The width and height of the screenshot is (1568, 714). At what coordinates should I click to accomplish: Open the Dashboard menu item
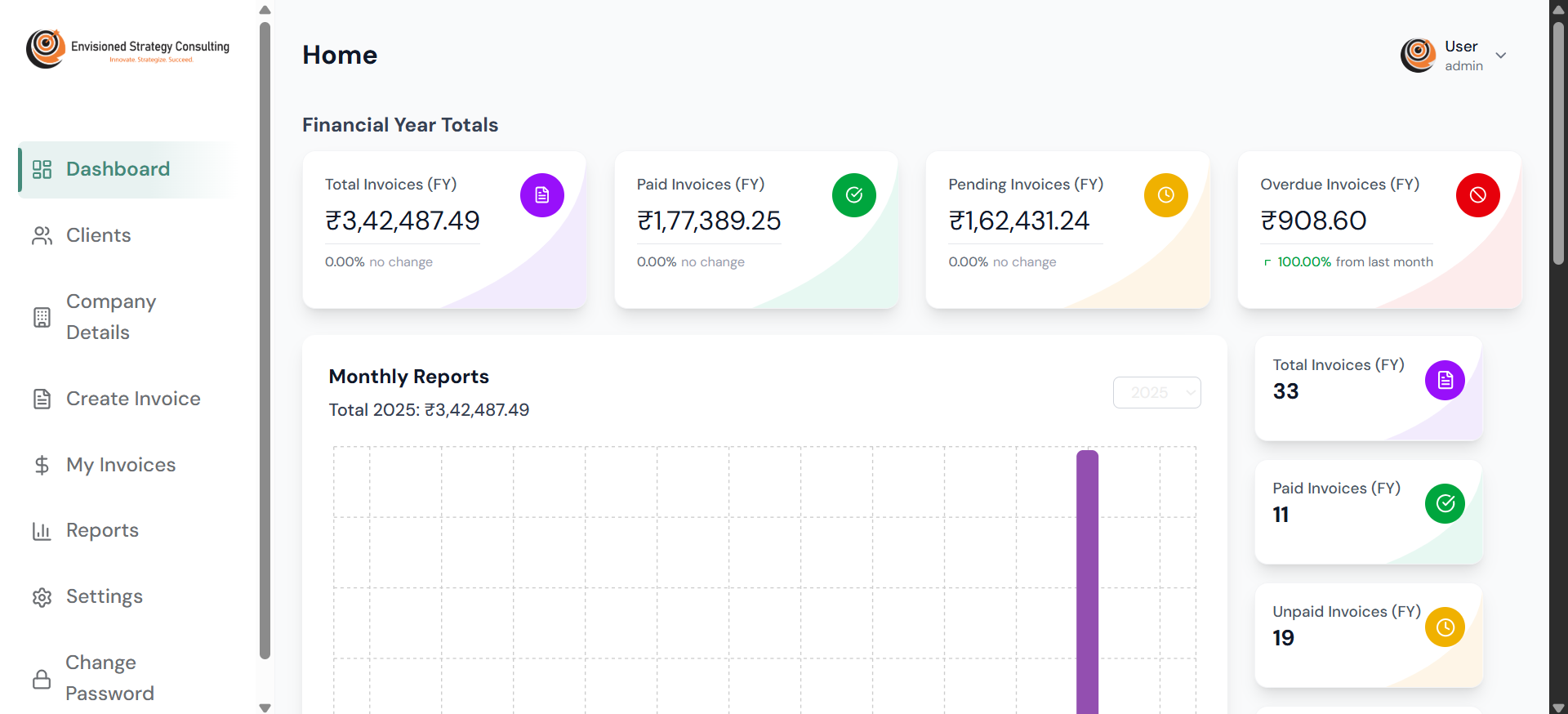[x=118, y=169]
